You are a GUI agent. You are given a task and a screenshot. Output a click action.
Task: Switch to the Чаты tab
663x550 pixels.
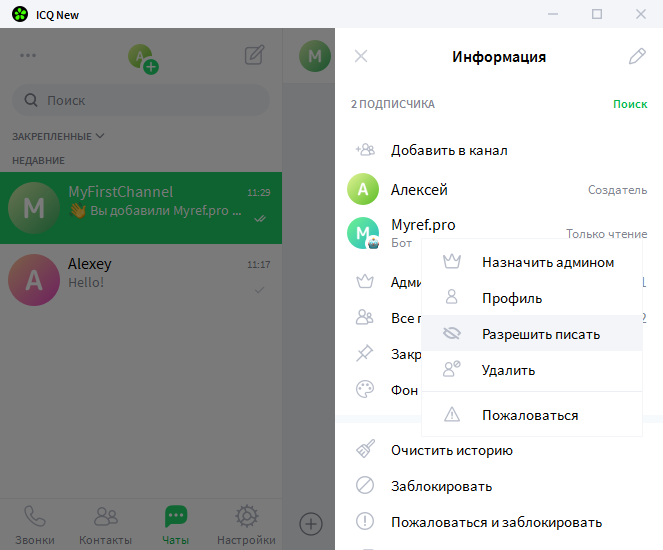pos(175,525)
